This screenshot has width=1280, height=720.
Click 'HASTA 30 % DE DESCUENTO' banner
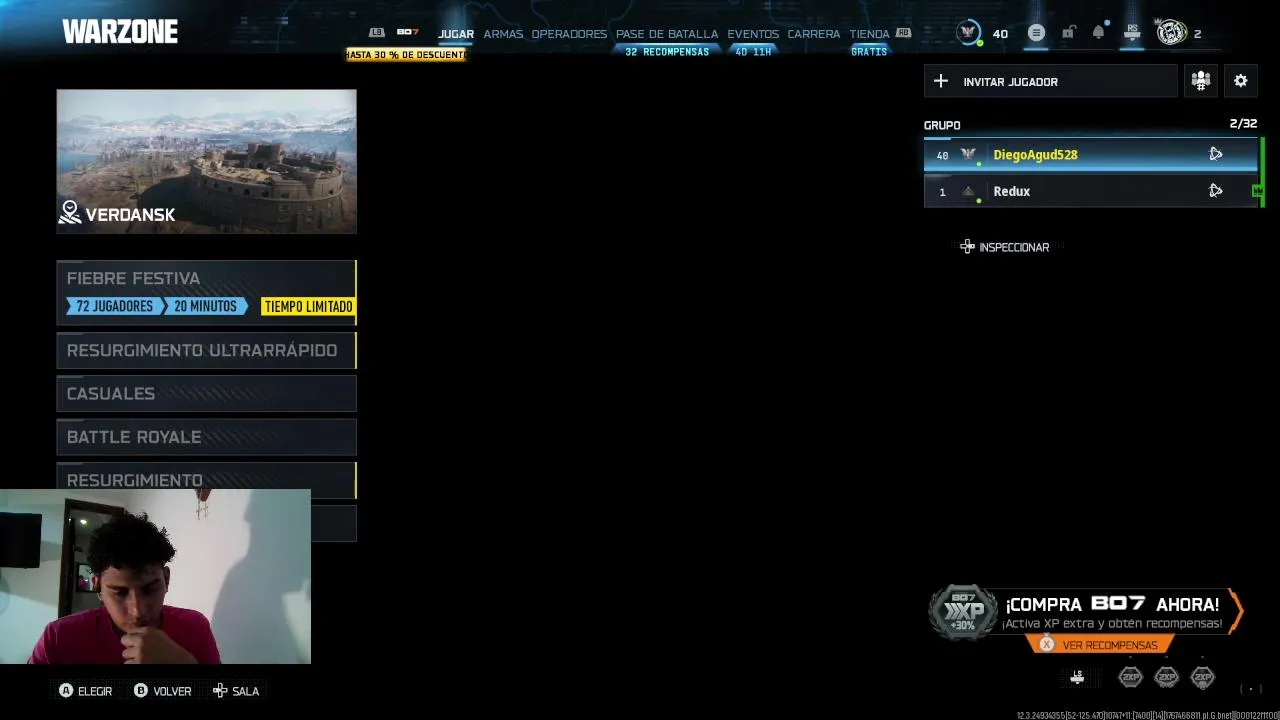407,55
